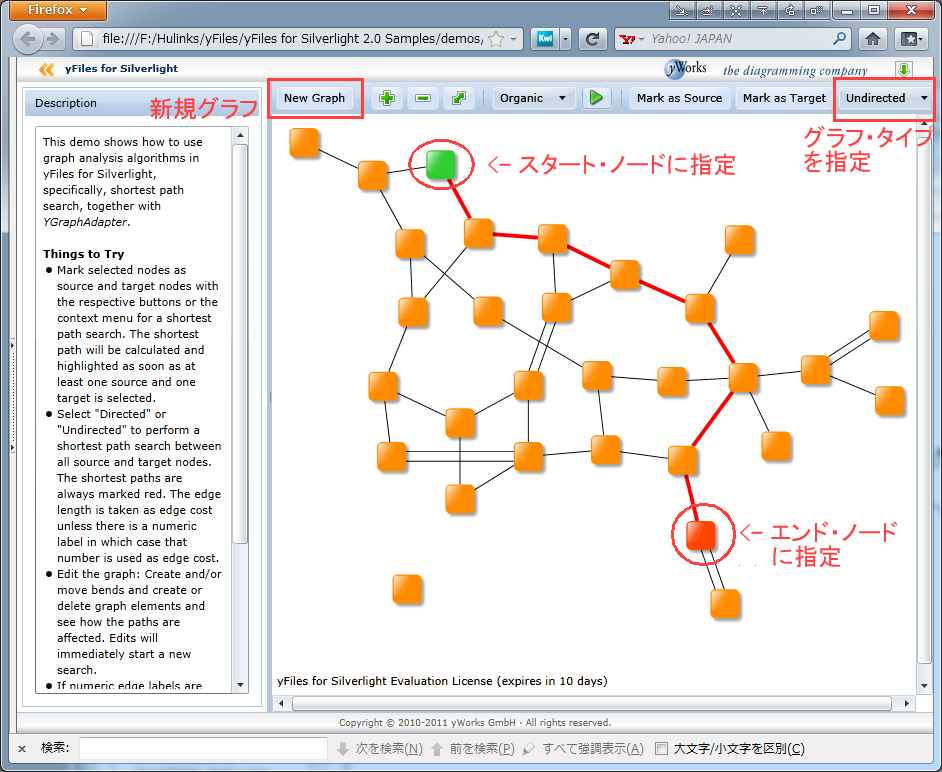Click 'YGraphAdapter' italic text
Viewport: 942px width, 772px height.
[x=85, y=222]
